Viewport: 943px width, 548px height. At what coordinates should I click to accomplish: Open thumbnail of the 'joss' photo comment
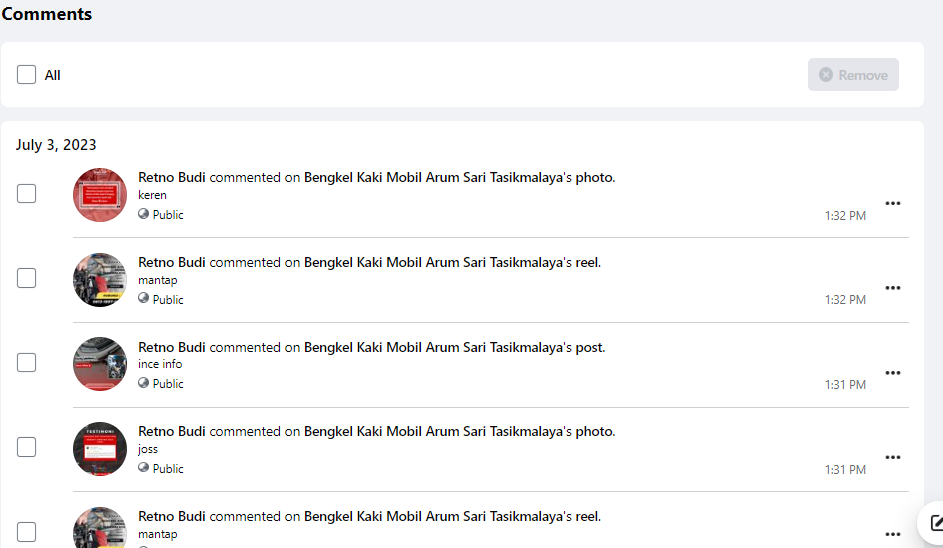[x=100, y=449]
